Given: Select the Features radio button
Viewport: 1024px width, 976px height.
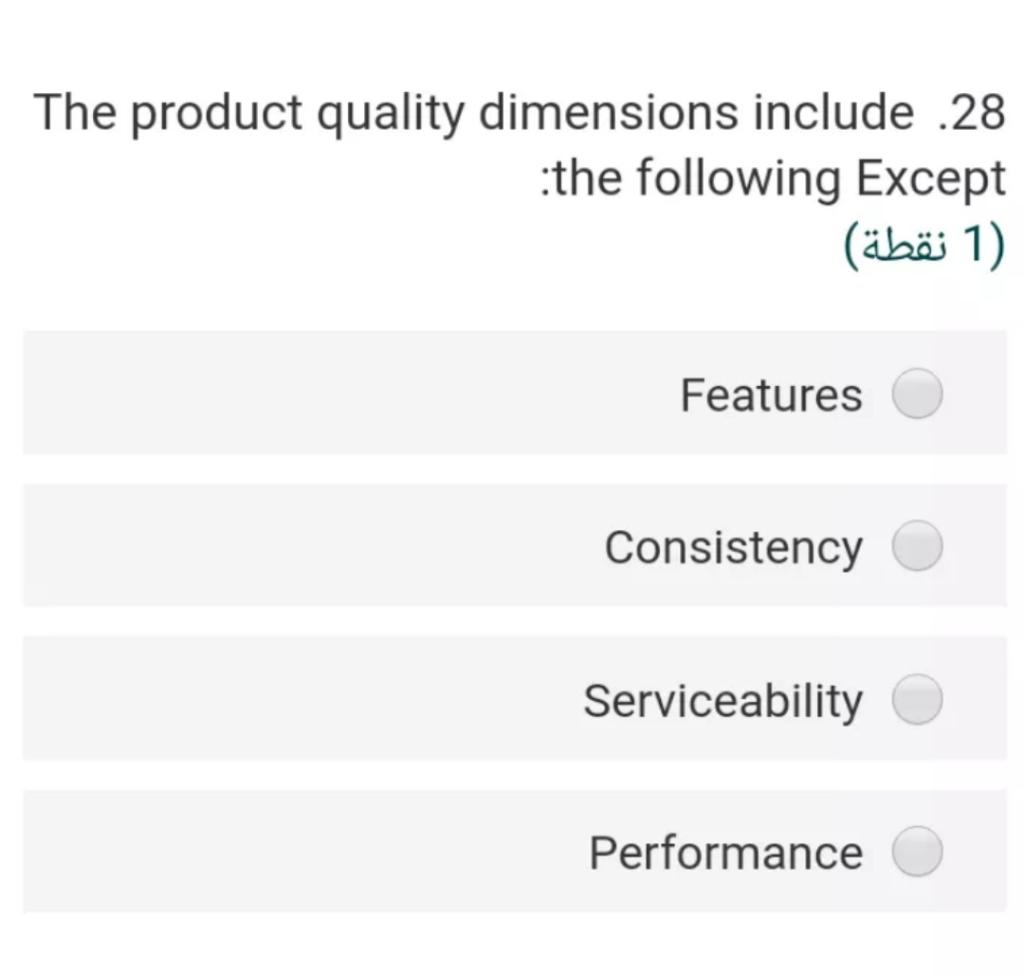Looking at the screenshot, I should point(917,393).
